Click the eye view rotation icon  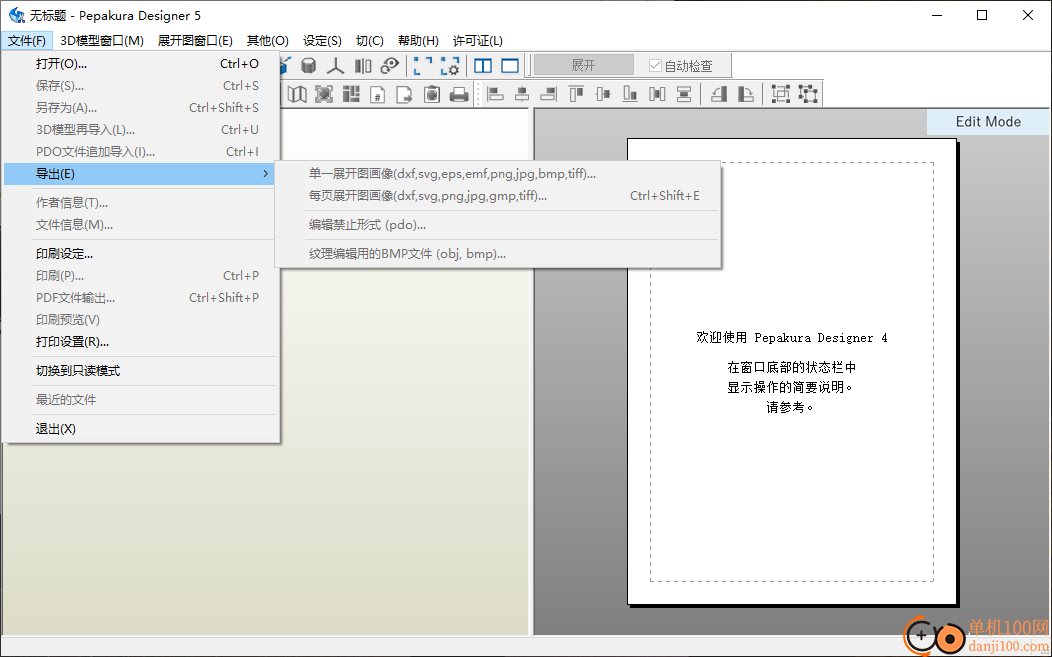click(x=390, y=65)
